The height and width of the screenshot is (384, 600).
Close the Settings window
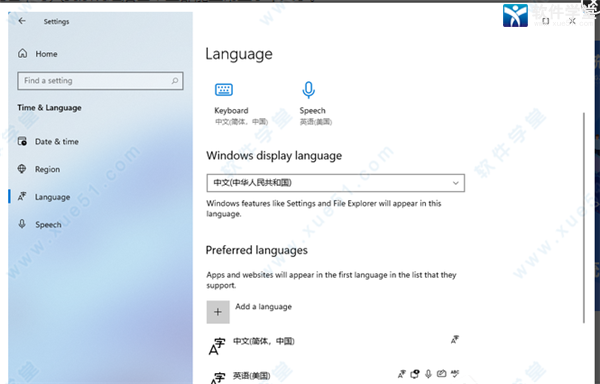coord(572,21)
